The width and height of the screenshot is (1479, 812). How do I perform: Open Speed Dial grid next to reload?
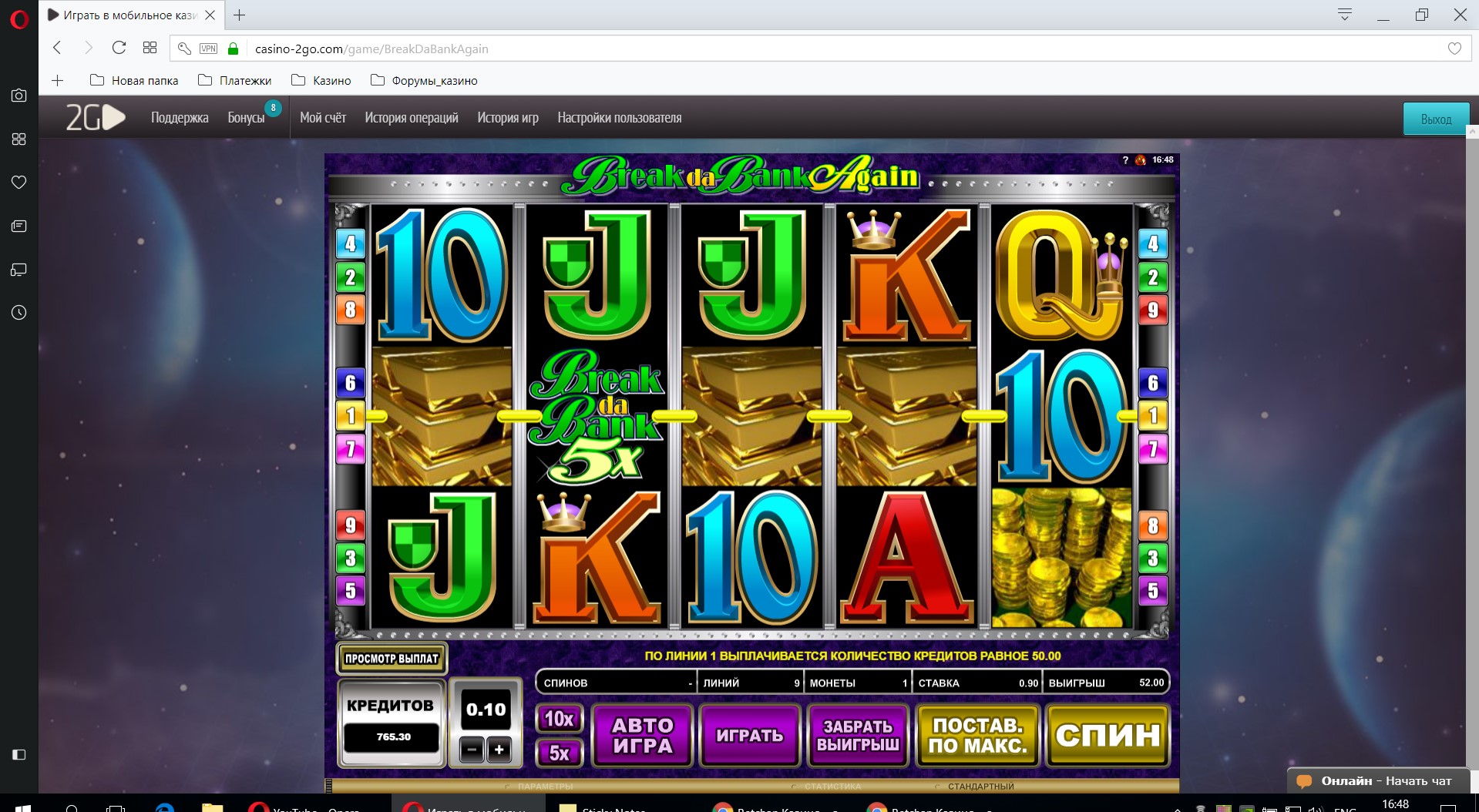(x=150, y=48)
